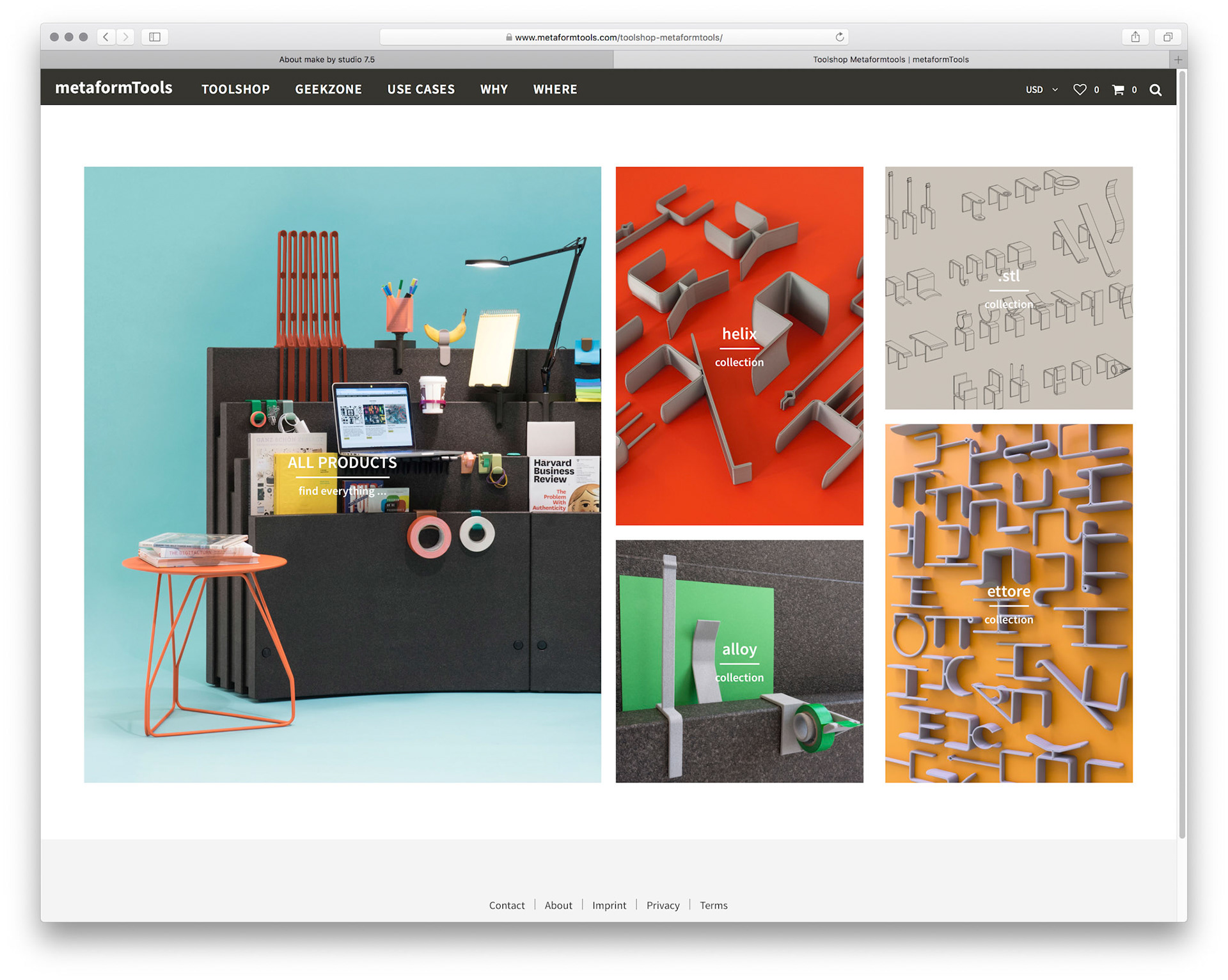Click the metaformTools logo

114,88
